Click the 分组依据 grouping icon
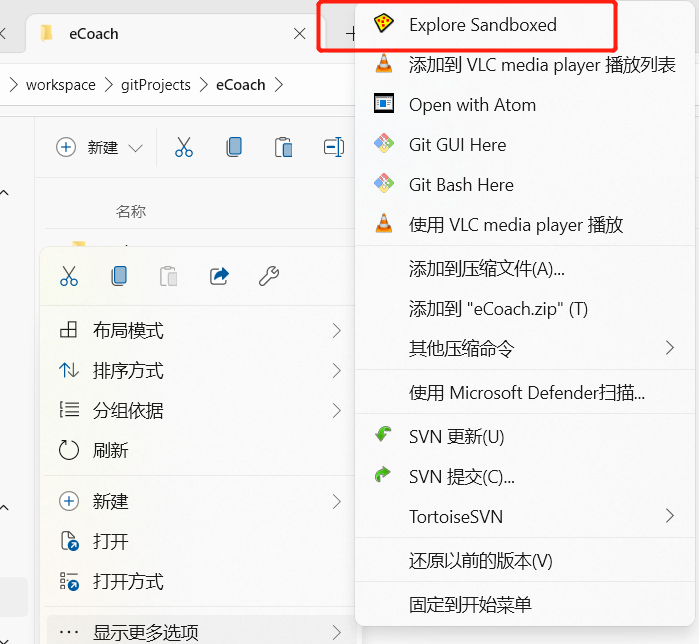699x644 pixels. [x=69, y=410]
